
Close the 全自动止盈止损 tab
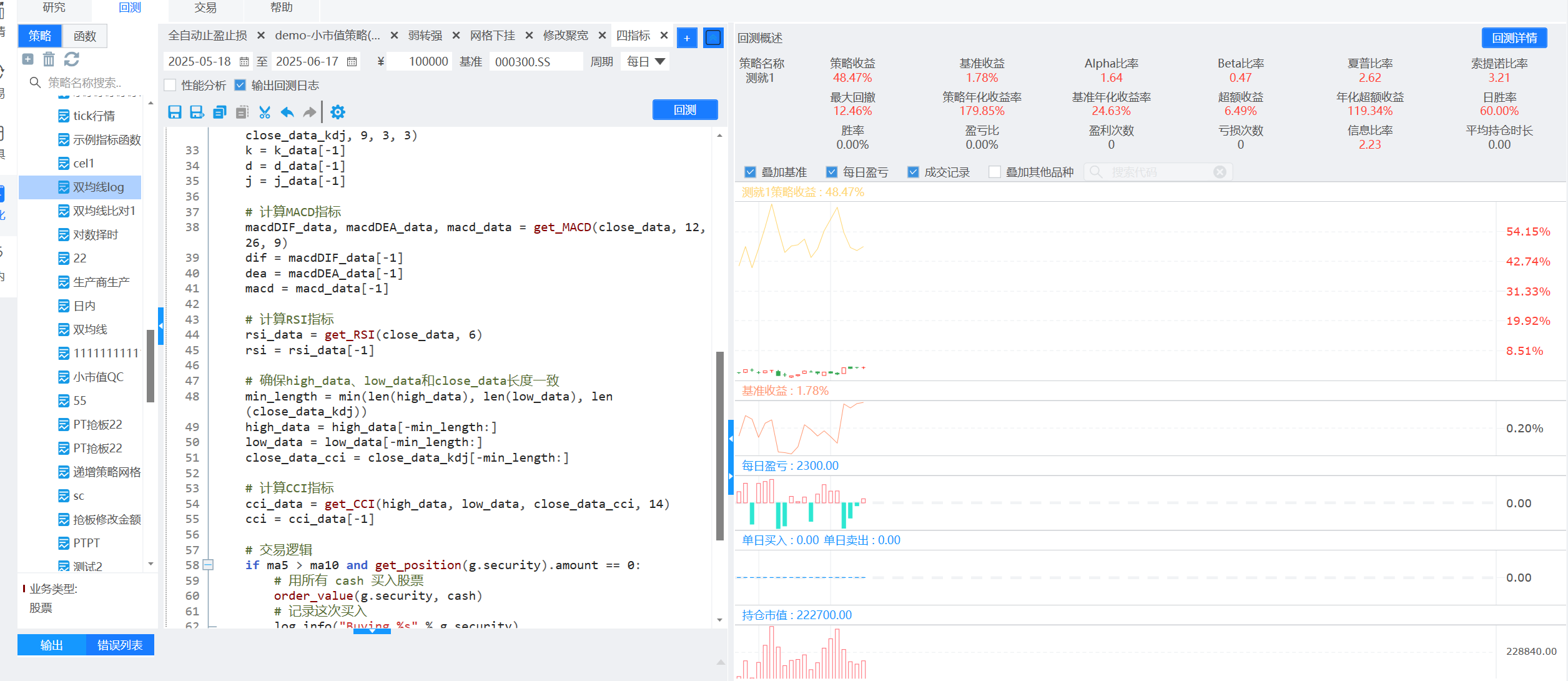point(261,36)
